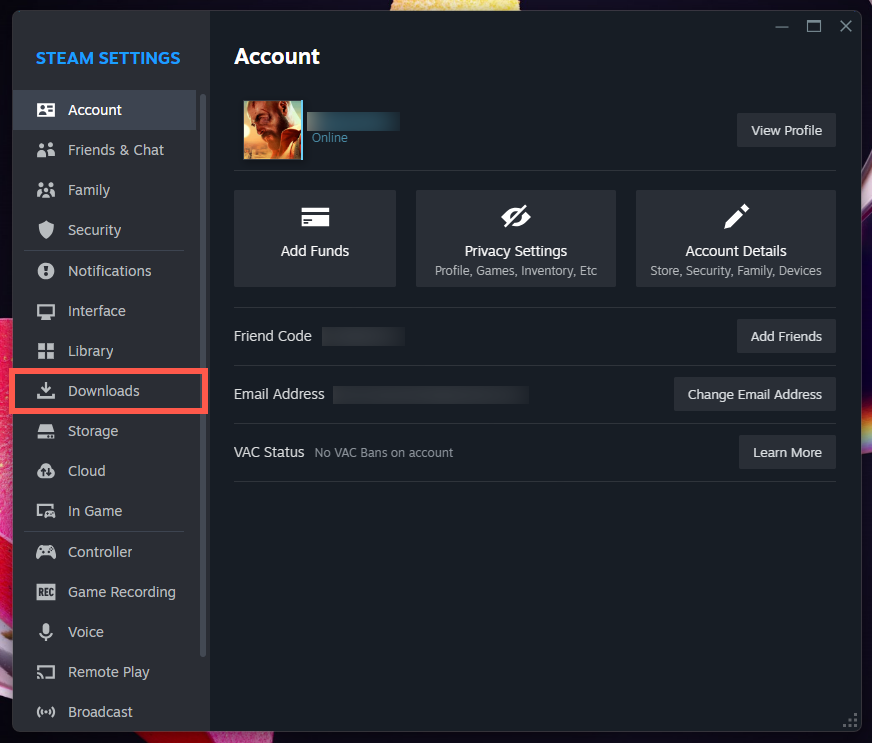Select the Library grid icon

pos(46,351)
